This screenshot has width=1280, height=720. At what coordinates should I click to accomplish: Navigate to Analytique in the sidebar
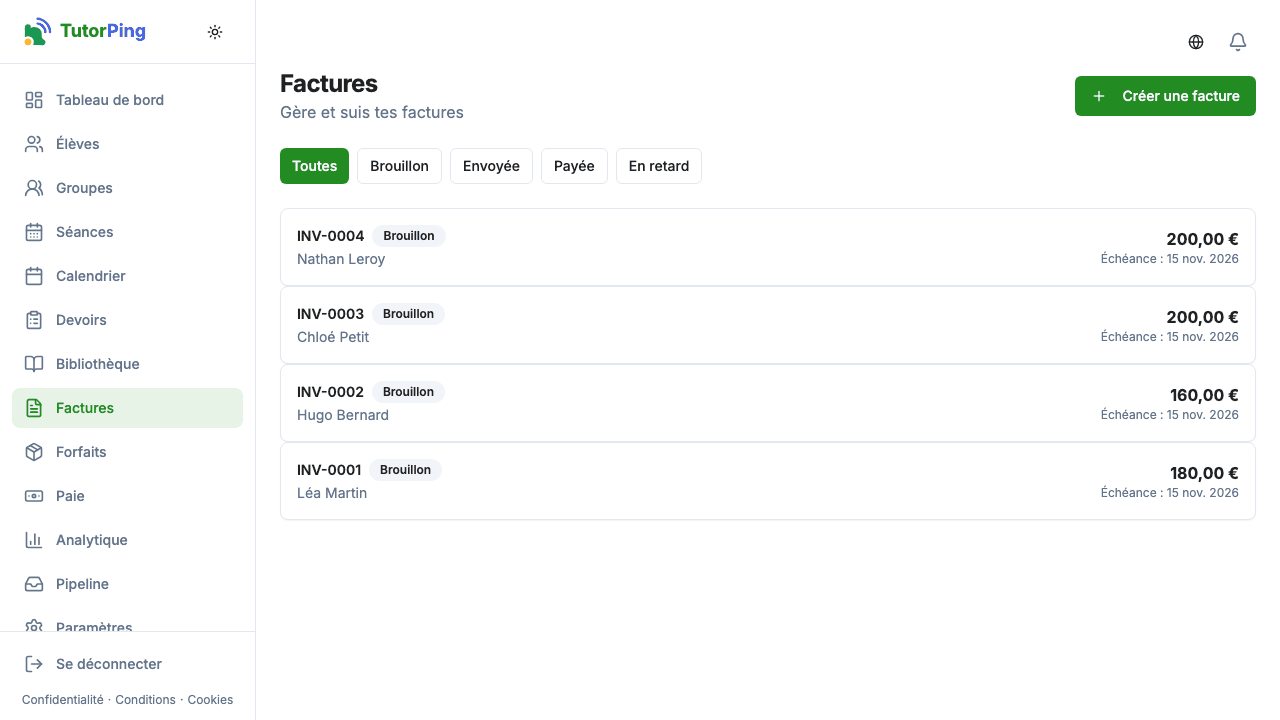click(127, 540)
